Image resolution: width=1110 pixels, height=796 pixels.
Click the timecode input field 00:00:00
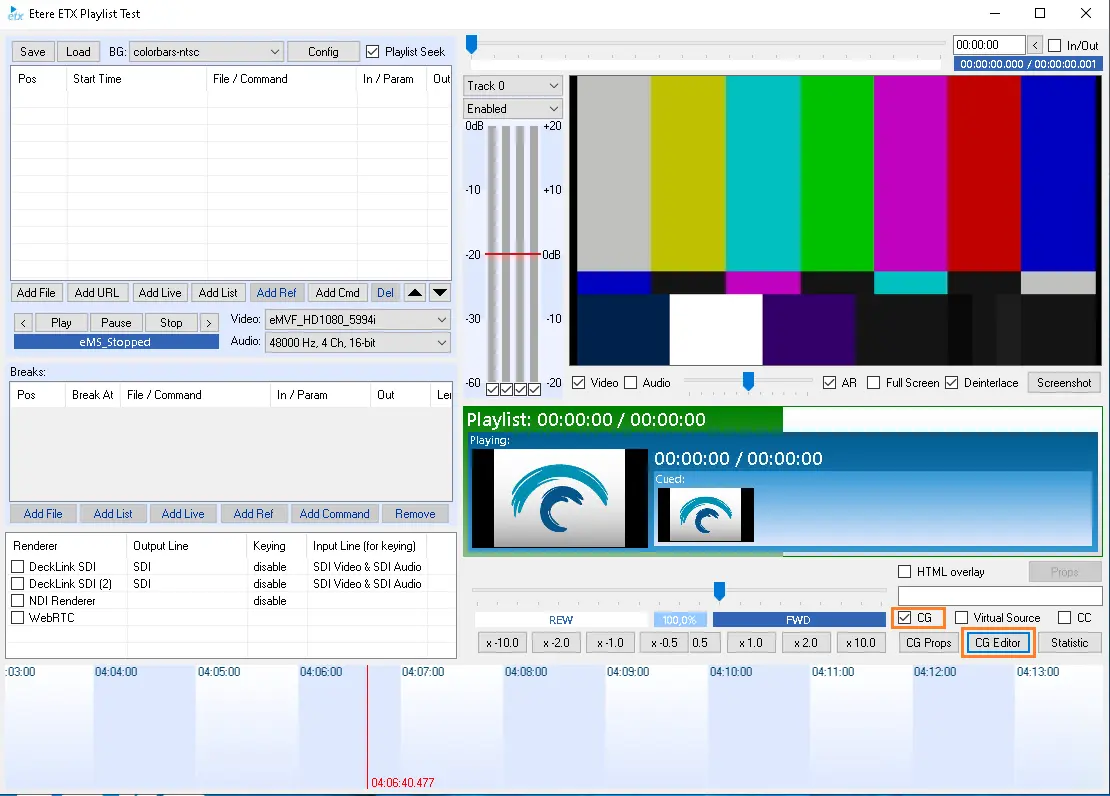[988, 45]
